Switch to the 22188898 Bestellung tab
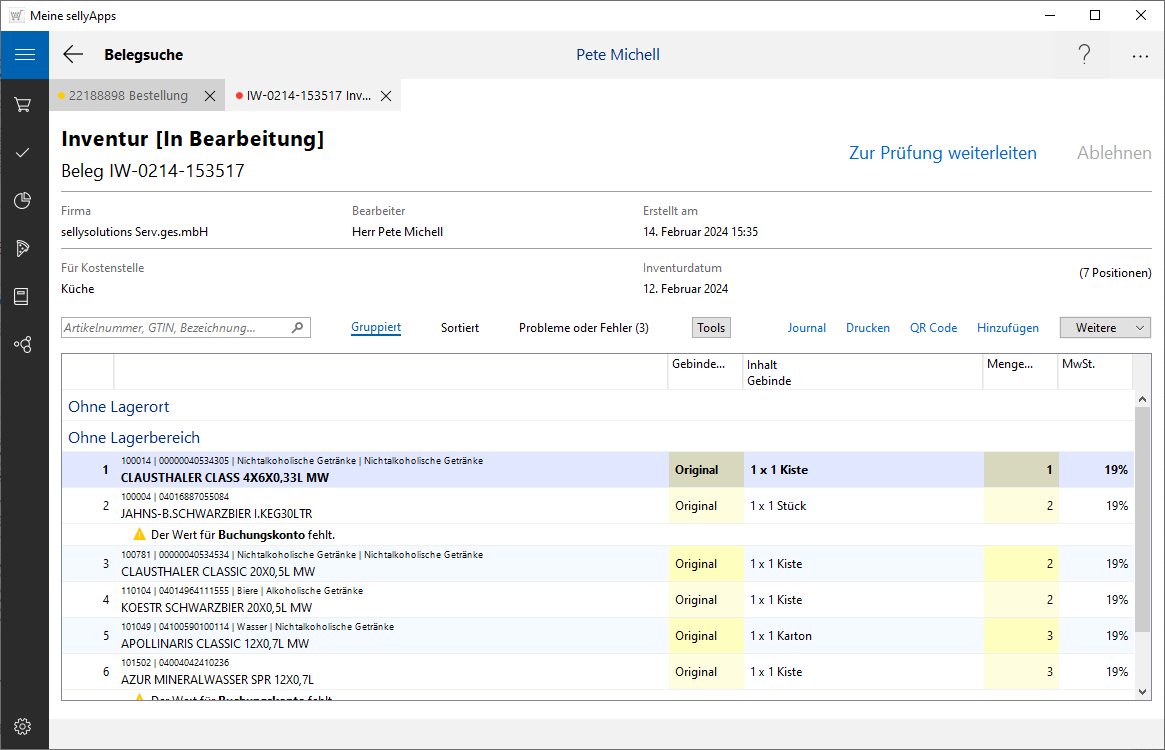This screenshot has width=1165, height=750. tap(128, 96)
